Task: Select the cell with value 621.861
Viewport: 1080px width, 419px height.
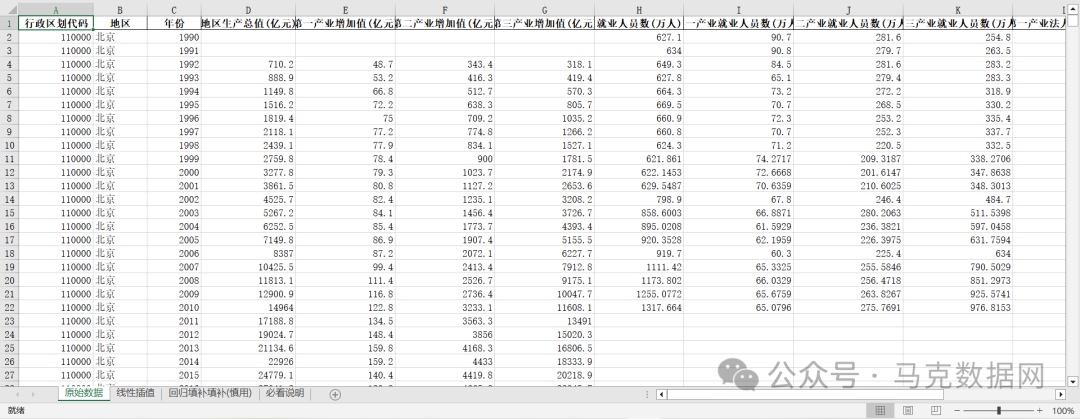Action: (639, 159)
